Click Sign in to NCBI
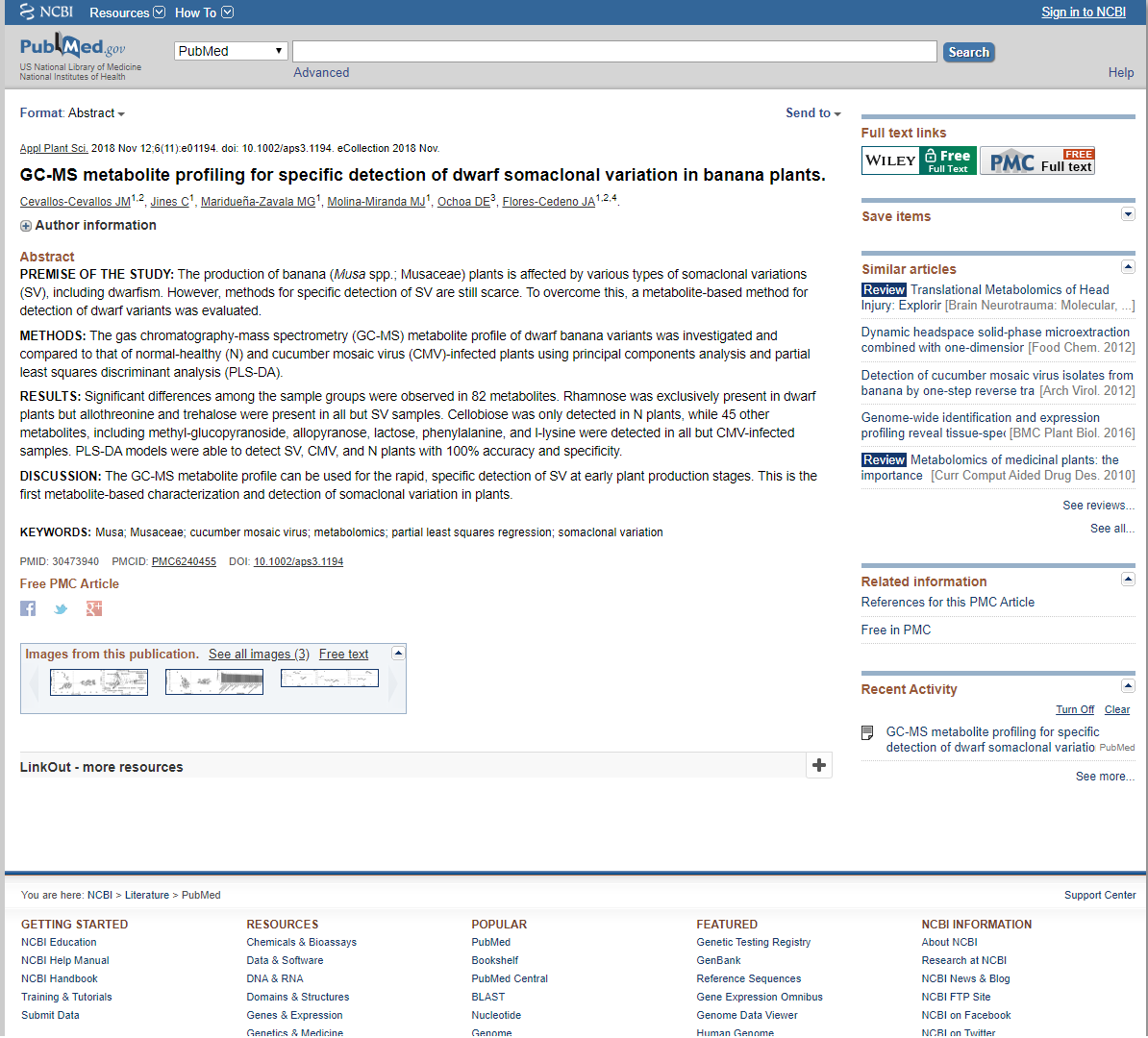This screenshot has width=1148, height=1038. point(1084,12)
